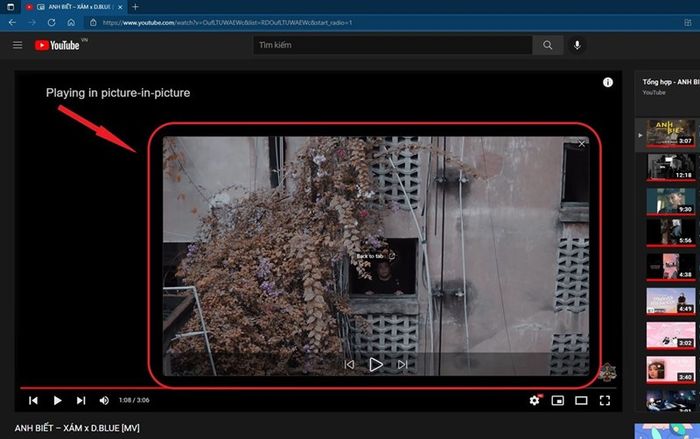This screenshot has width=700, height=439.
Task: Click the Tìm kiếm search field
Action: (x=392, y=45)
